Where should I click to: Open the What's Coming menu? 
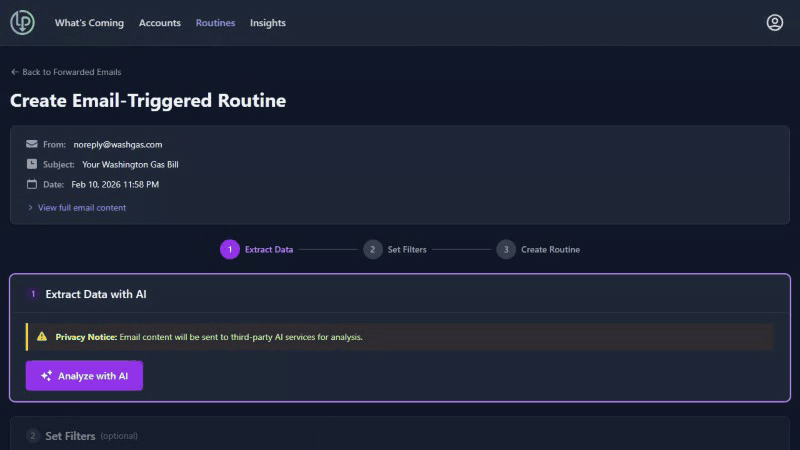pos(89,23)
